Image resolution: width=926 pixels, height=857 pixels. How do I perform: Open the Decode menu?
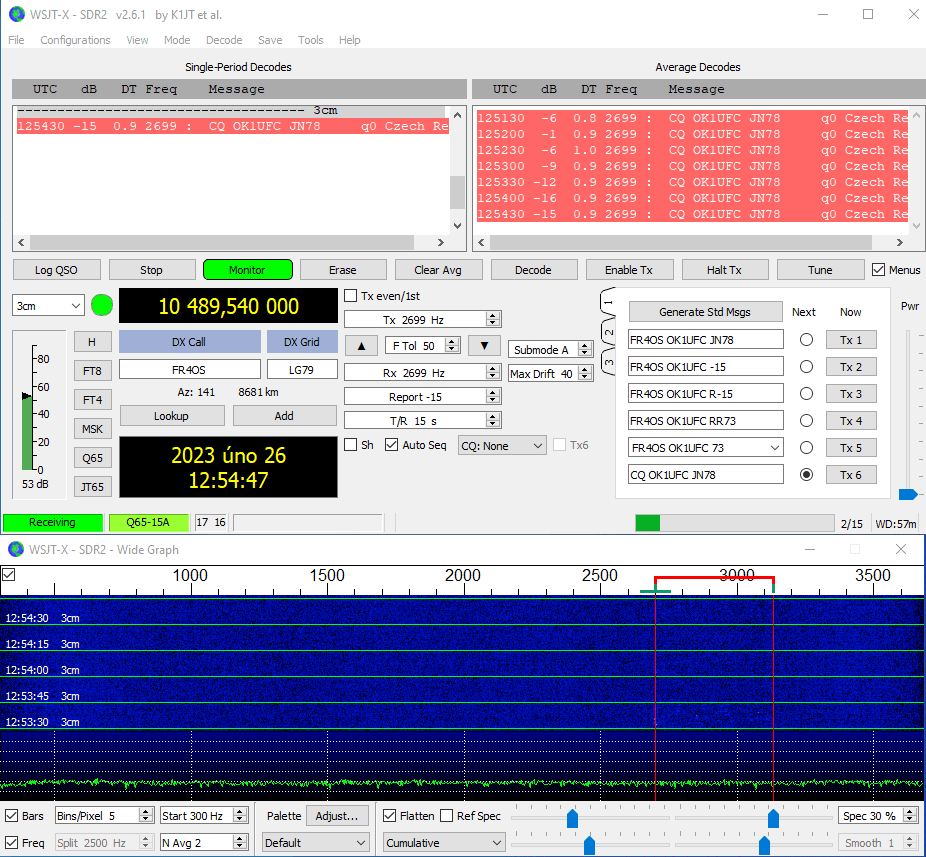coord(224,40)
